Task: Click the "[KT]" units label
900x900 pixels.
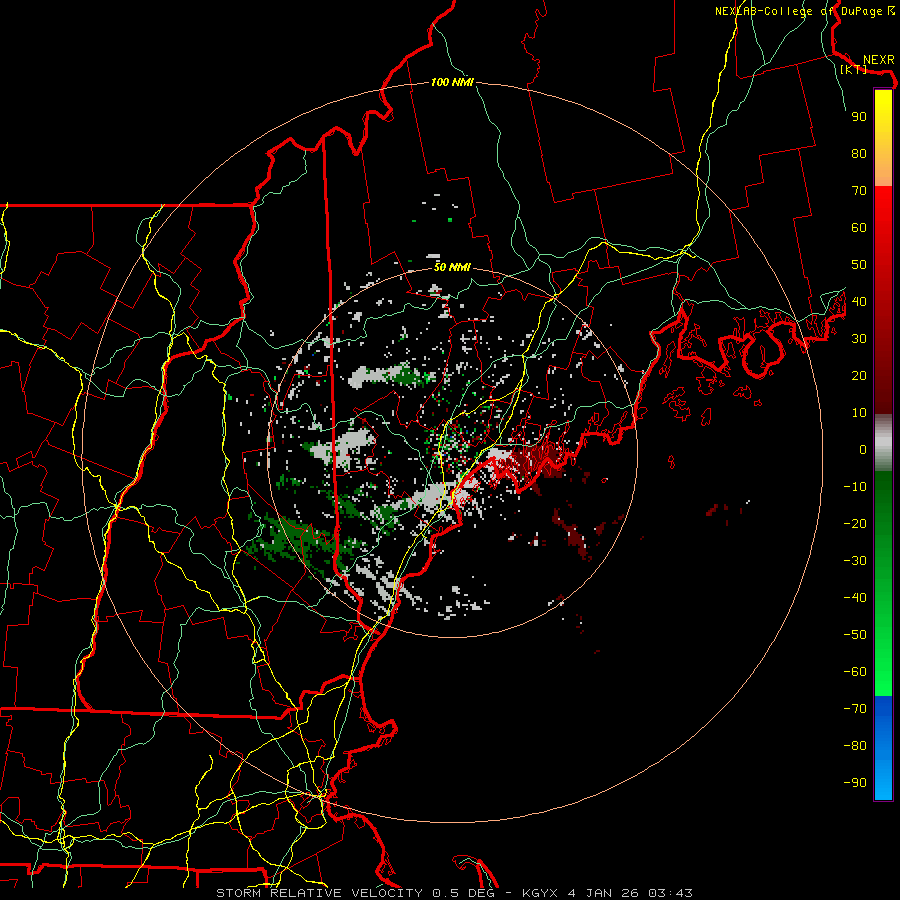Action: pos(854,69)
